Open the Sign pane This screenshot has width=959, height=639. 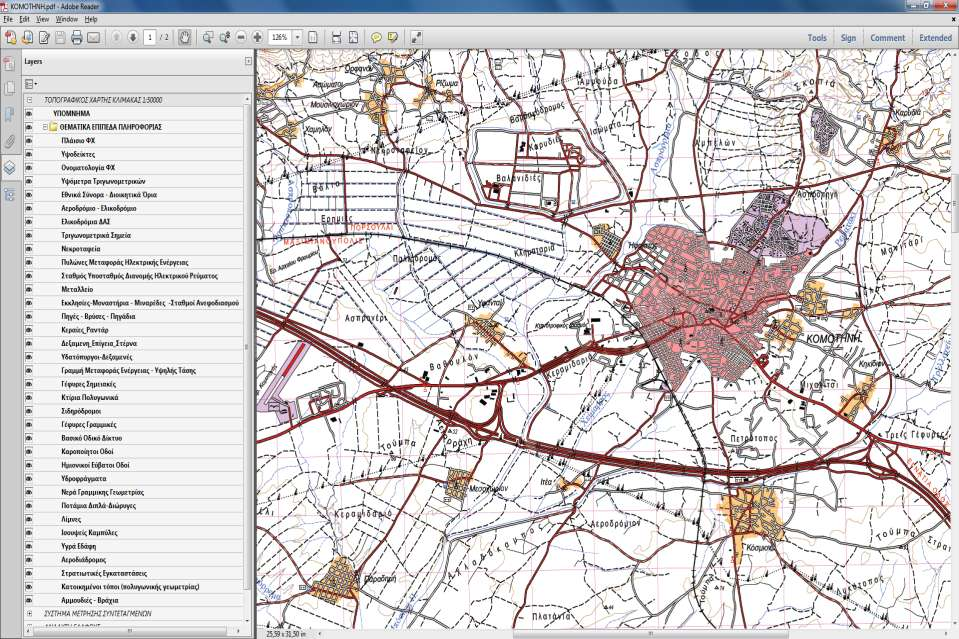[848, 38]
